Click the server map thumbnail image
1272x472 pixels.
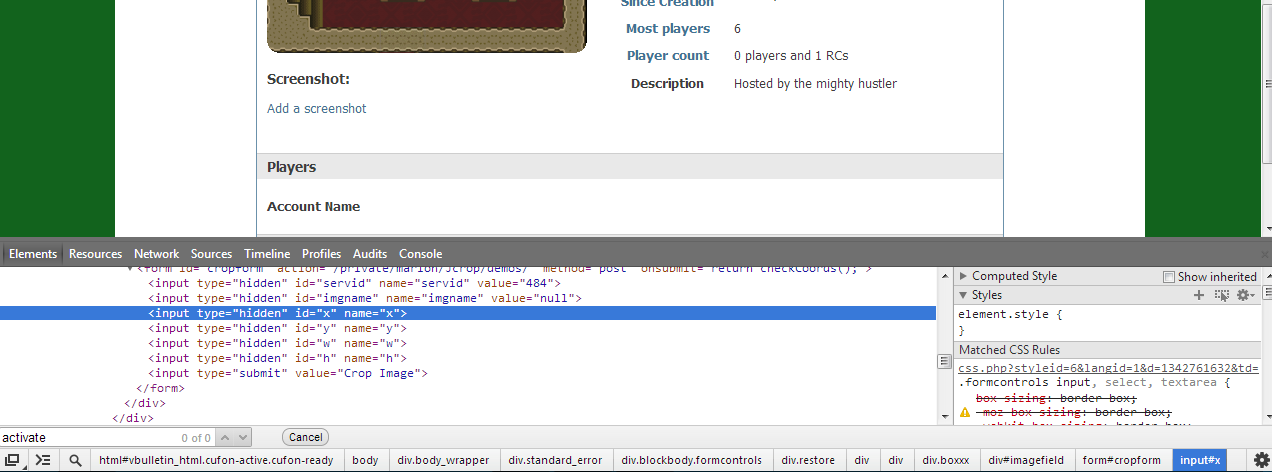(x=426, y=25)
